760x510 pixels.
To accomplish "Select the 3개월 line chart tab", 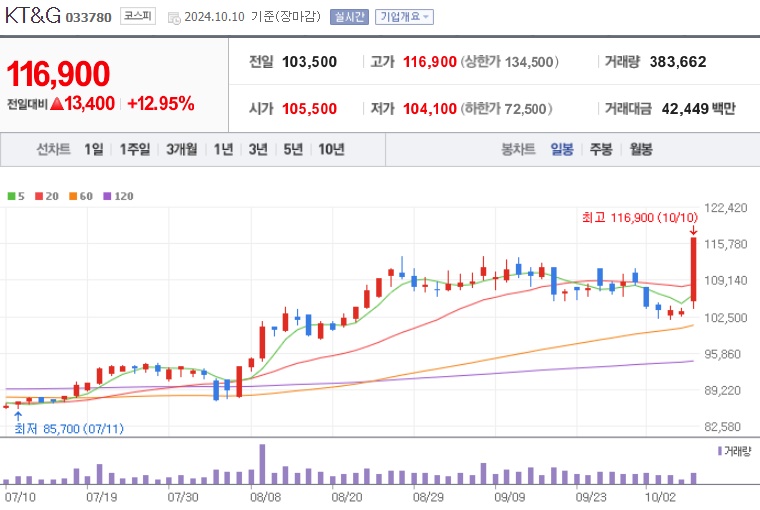I will 182,149.
